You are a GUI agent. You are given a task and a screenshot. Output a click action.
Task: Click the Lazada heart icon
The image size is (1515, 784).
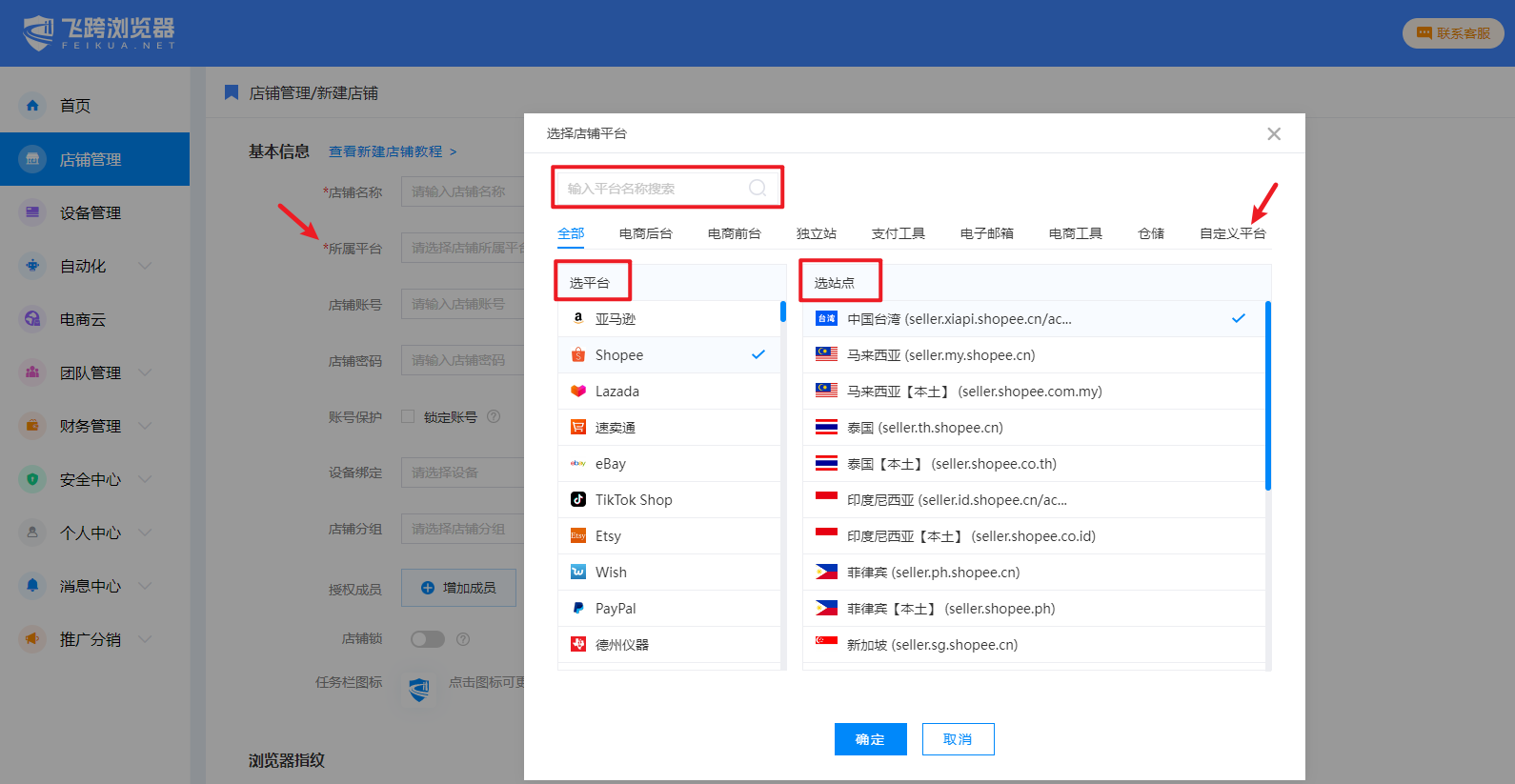[x=578, y=391]
